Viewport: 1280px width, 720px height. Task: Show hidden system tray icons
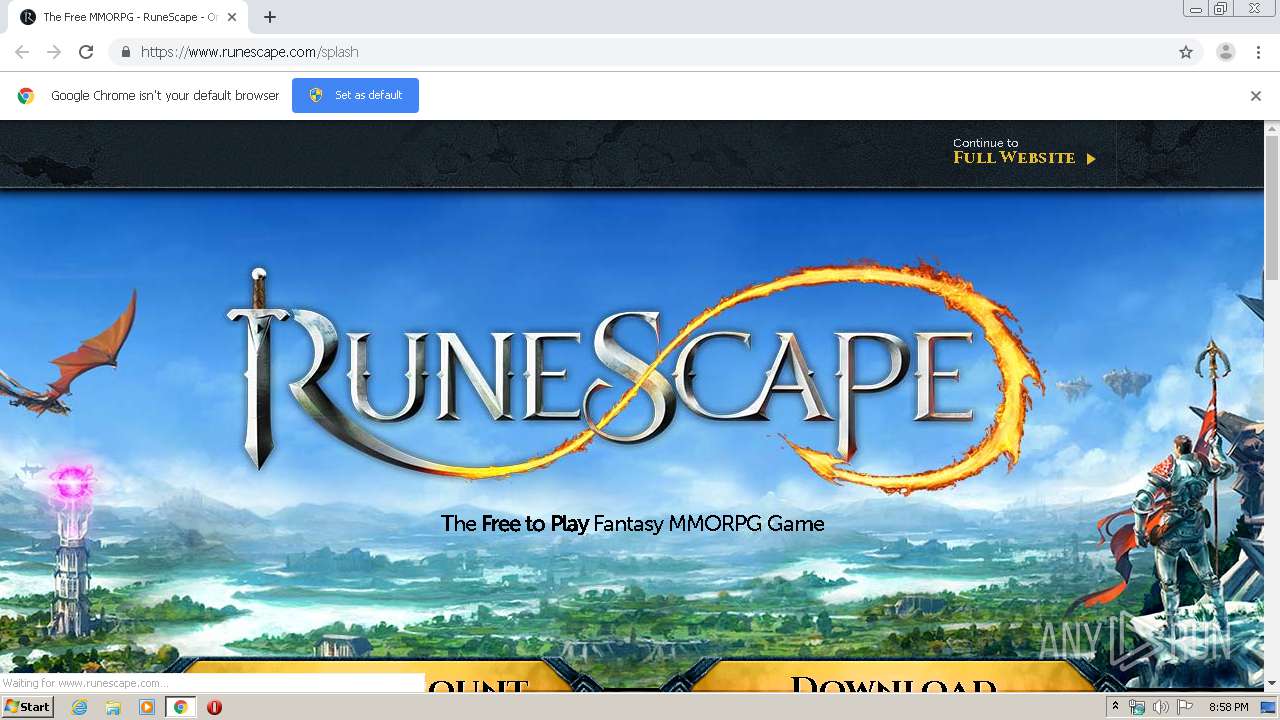point(1115,707)
